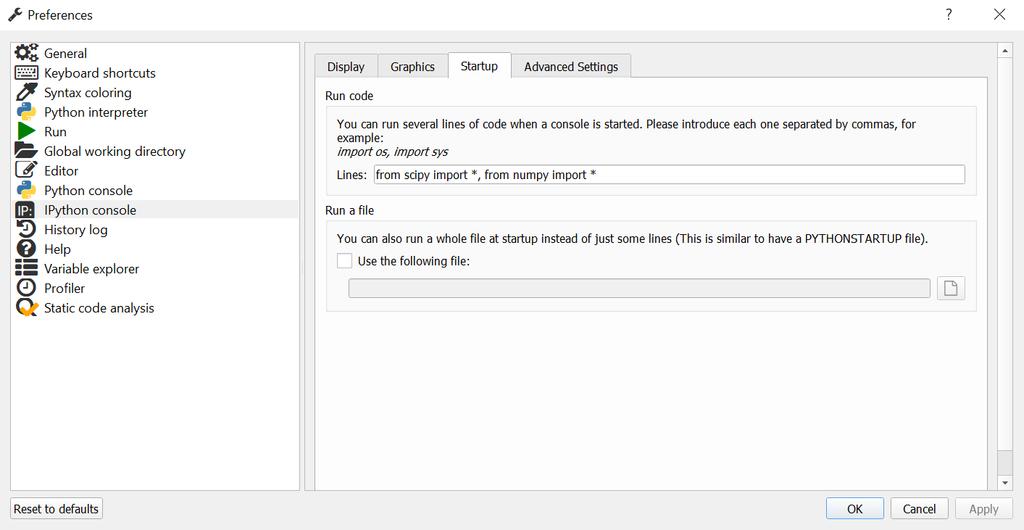The width and height of the screenshot is (1024, 530).
Task: Click the Help question mark icon
Action: (x=27, y=249)
